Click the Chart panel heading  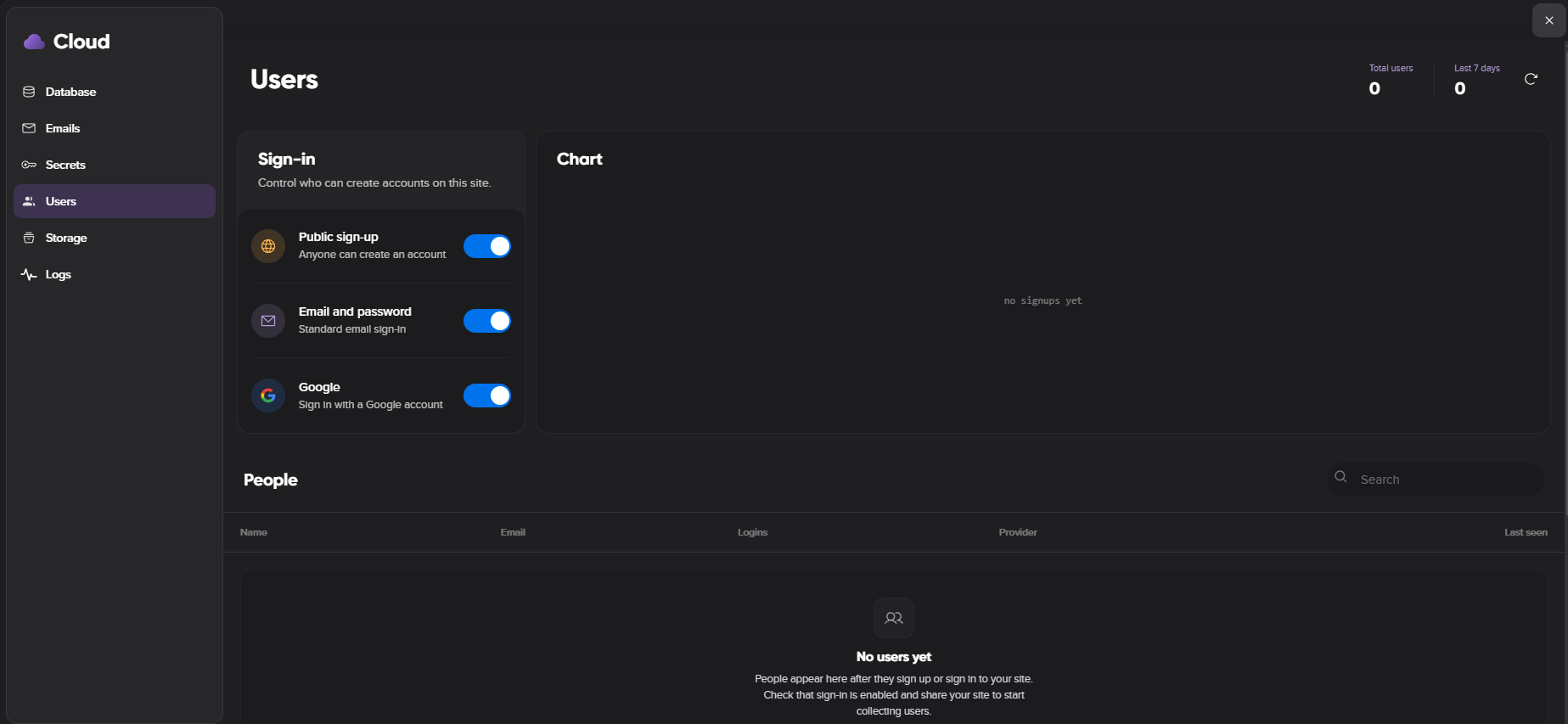[x=580, y=159]
